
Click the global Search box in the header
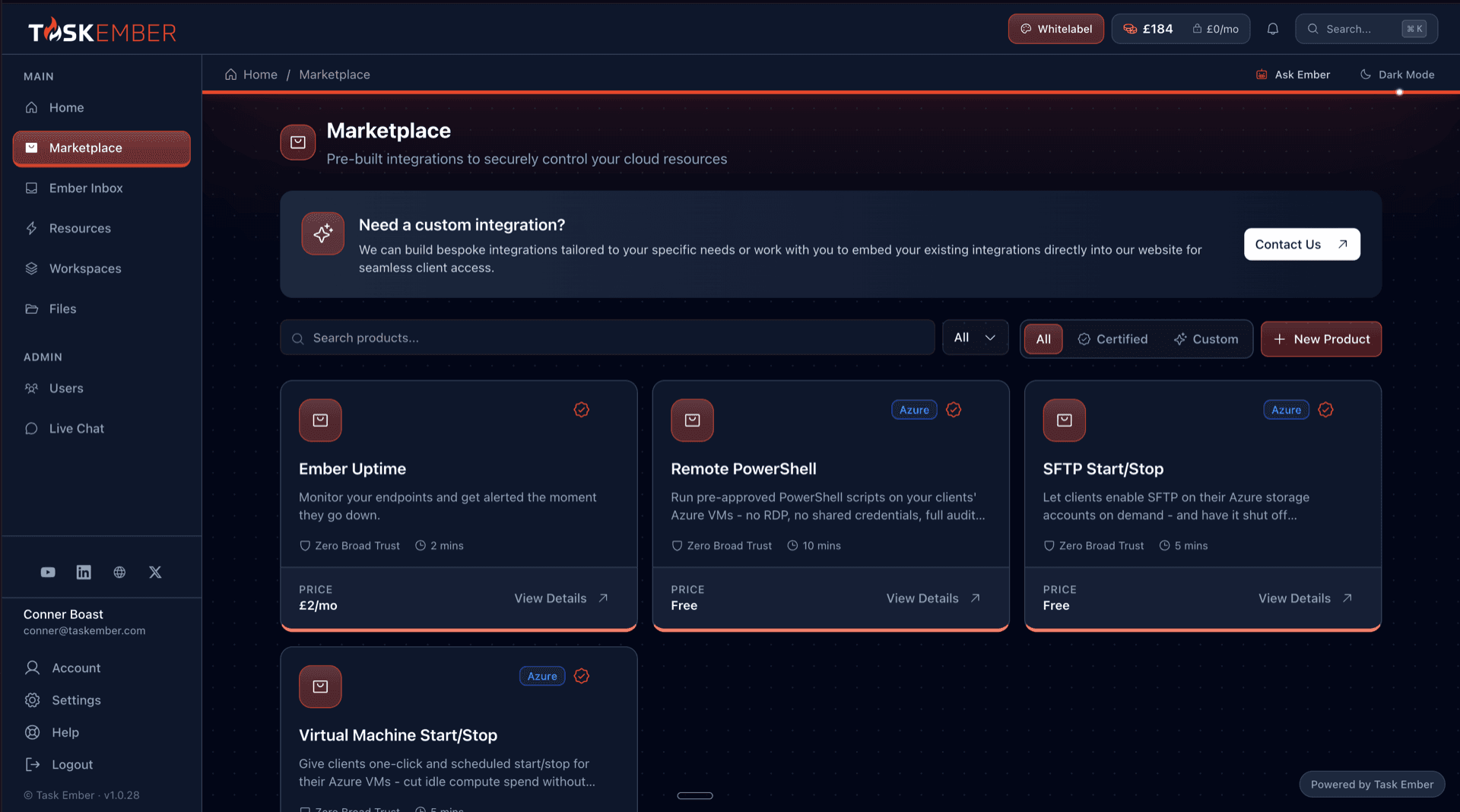tap(1366, 29)
